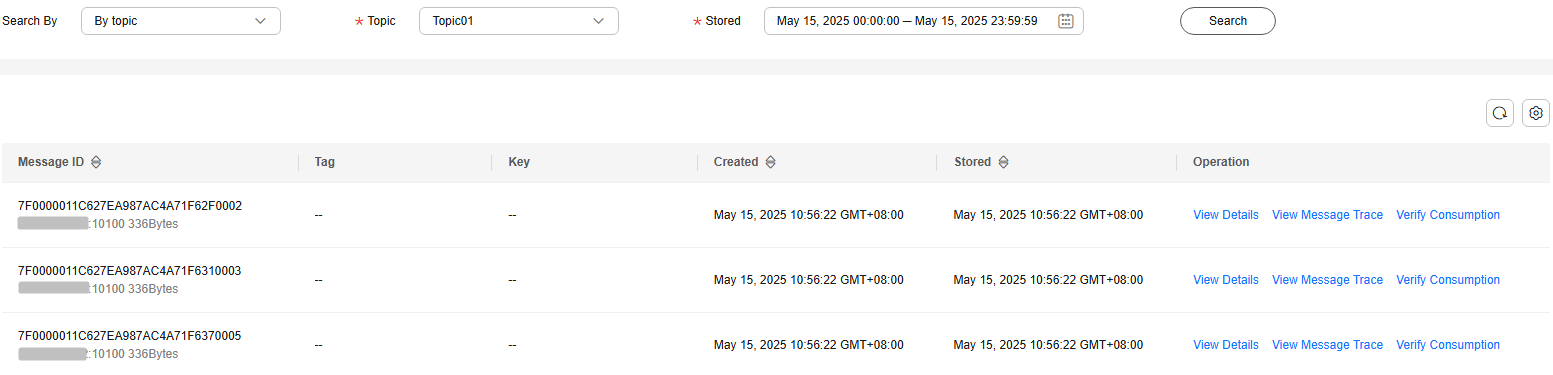Select the Stored date range field

(x=924, y=21)
